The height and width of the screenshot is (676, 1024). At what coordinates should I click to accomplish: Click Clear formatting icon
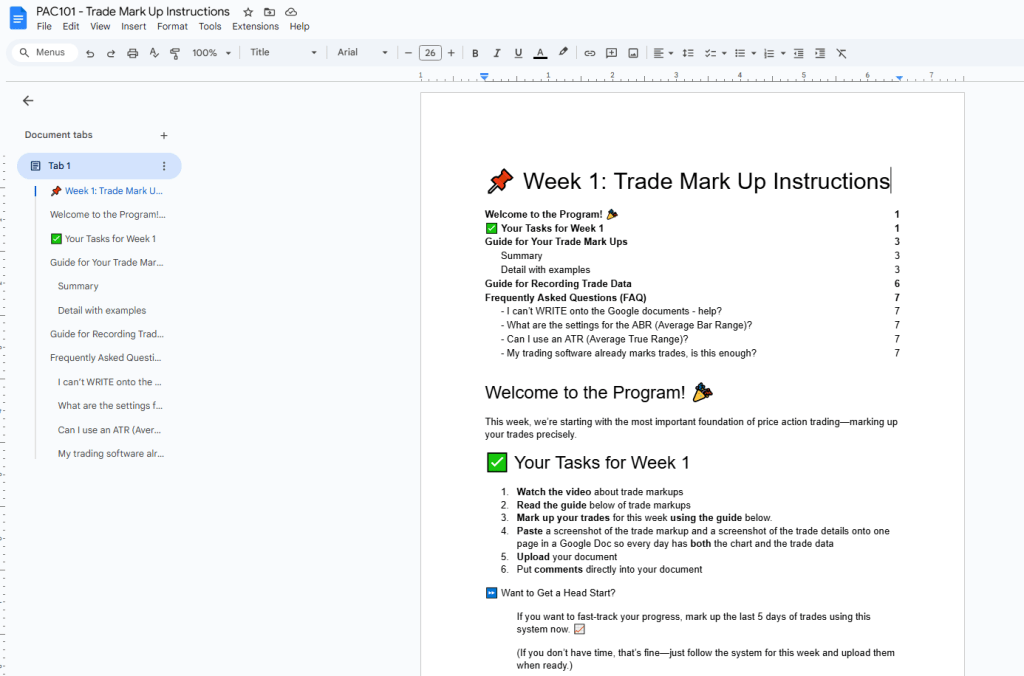[841, 53]
